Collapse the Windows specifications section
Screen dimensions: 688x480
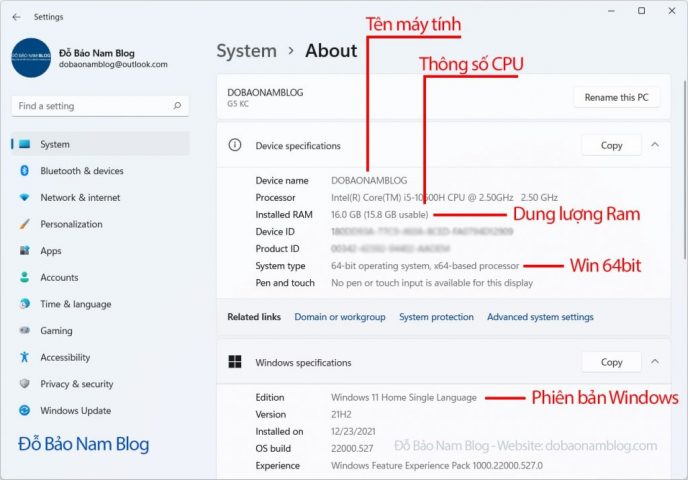(x=655, y=362)
